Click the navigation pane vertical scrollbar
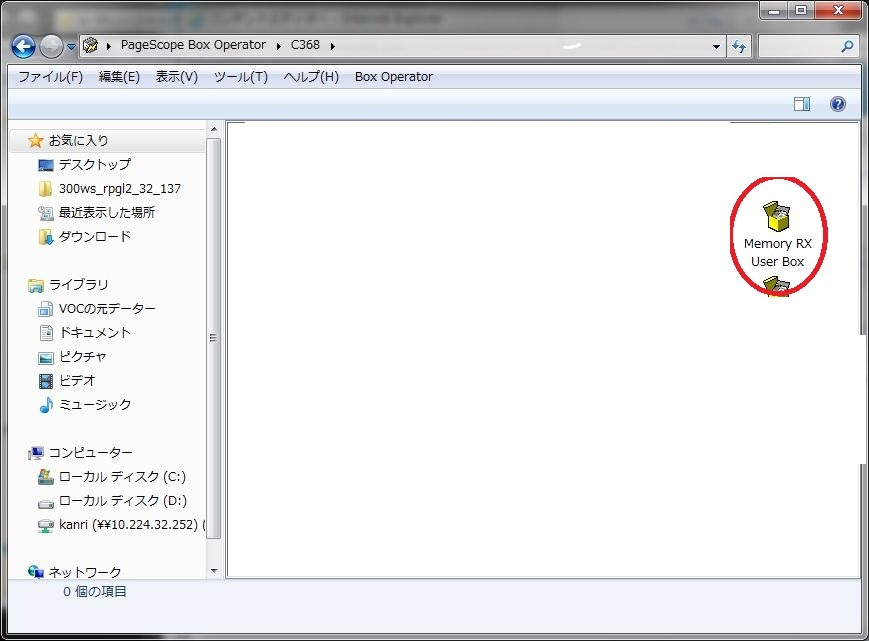This screenshot has height=641, width=869. [213, 338]
